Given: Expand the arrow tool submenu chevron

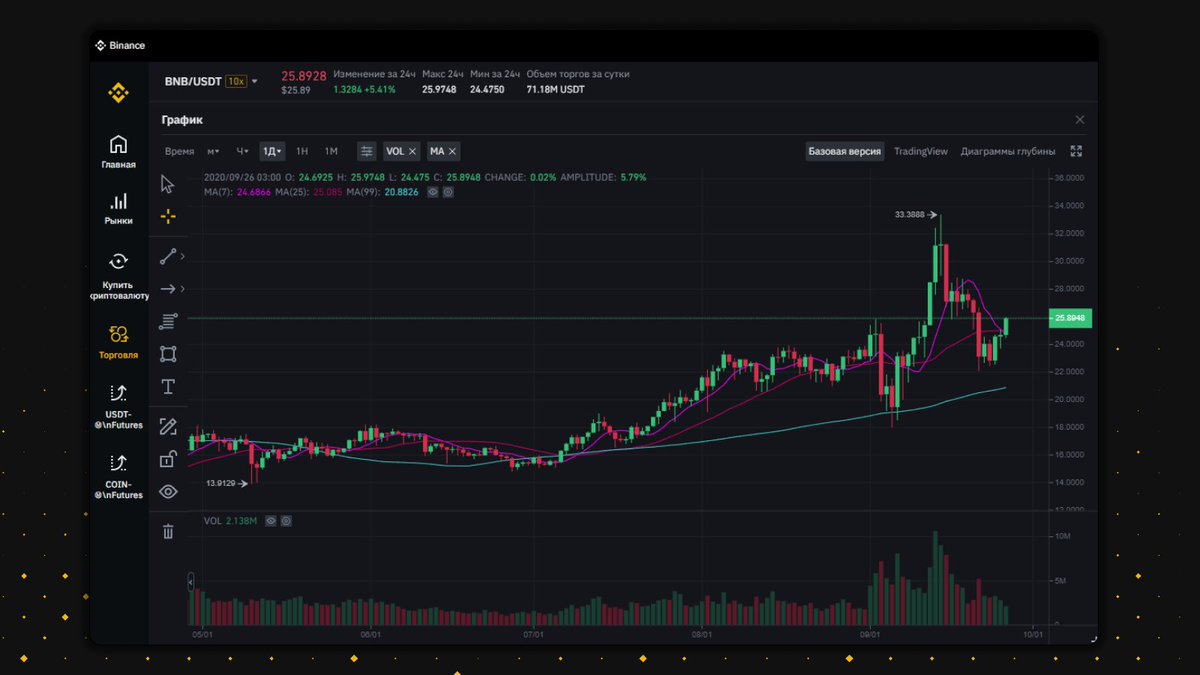Looking at the screenshot, I should pos(182,289).
